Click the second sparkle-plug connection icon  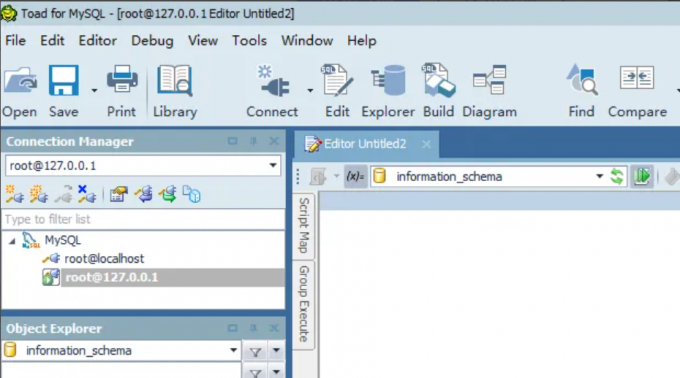tap(39, 194)
